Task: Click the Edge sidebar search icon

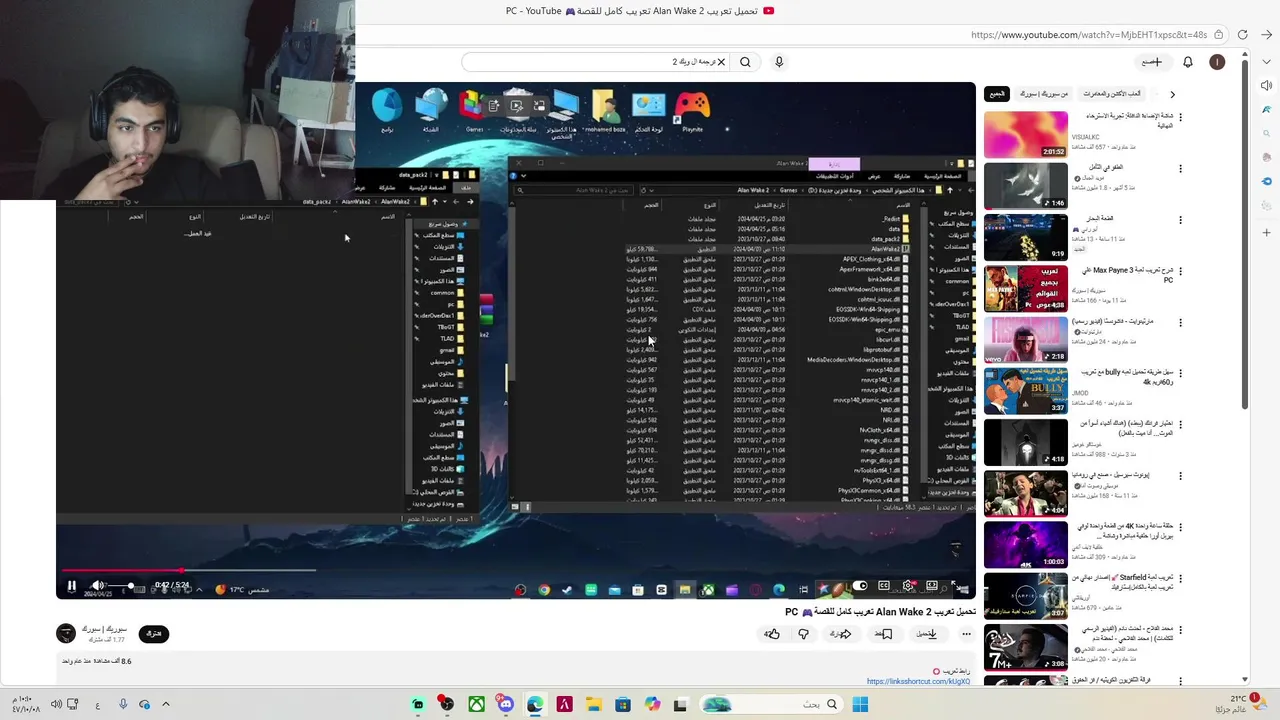Action: (1266, 133)
